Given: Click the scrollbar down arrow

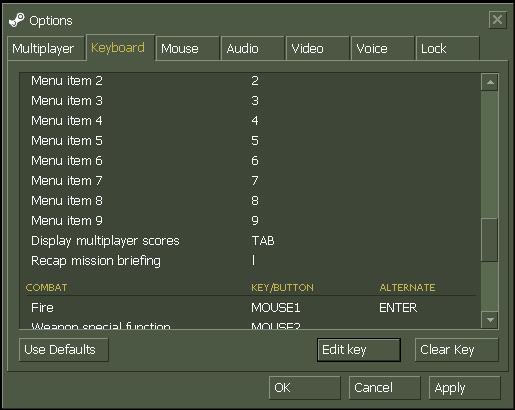Looking at the screenshot, I should pyautogui.click(x=490, y=320).
